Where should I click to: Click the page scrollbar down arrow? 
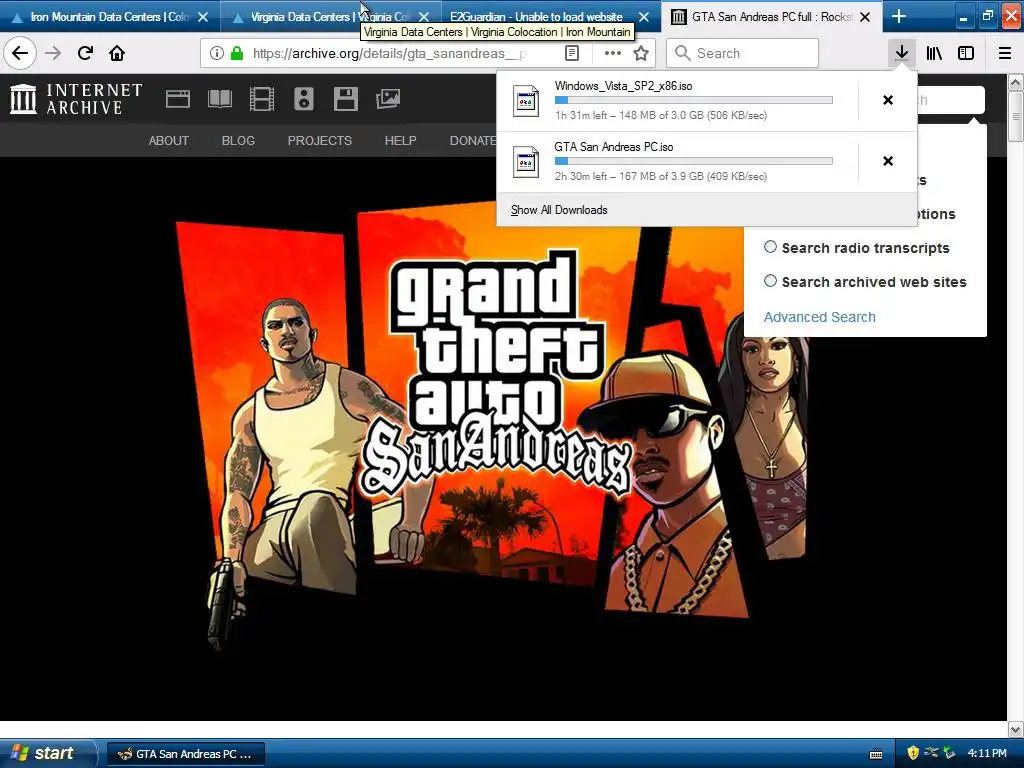click(x=1015, y=729)
